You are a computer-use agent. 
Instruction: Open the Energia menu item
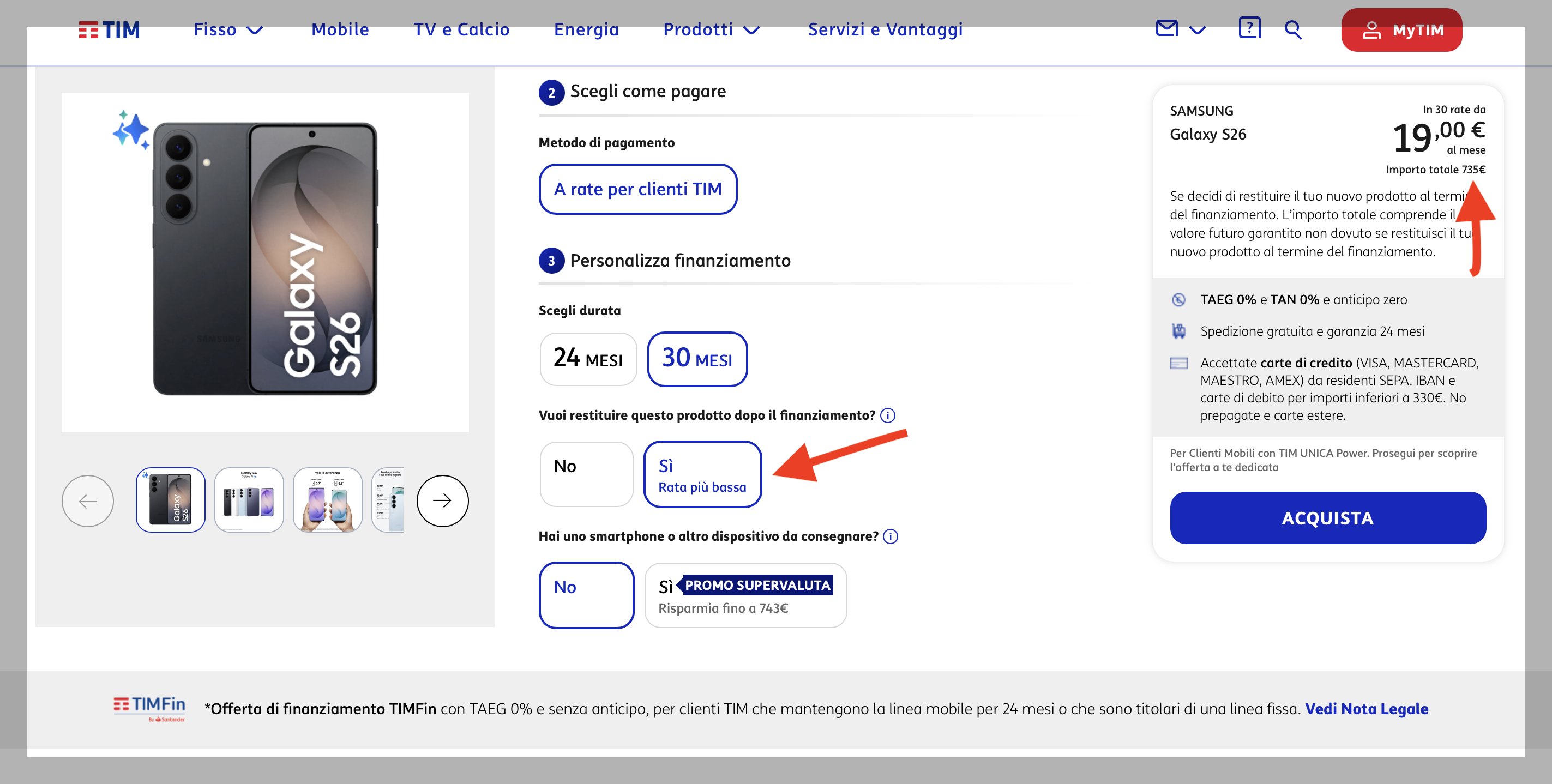coord(586,29)
